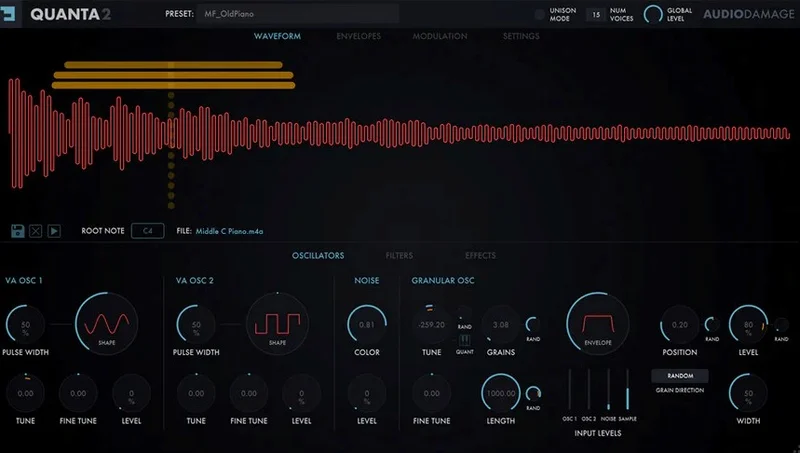
Task: Click the Audio Damage logo text
Action: (748, 14)
